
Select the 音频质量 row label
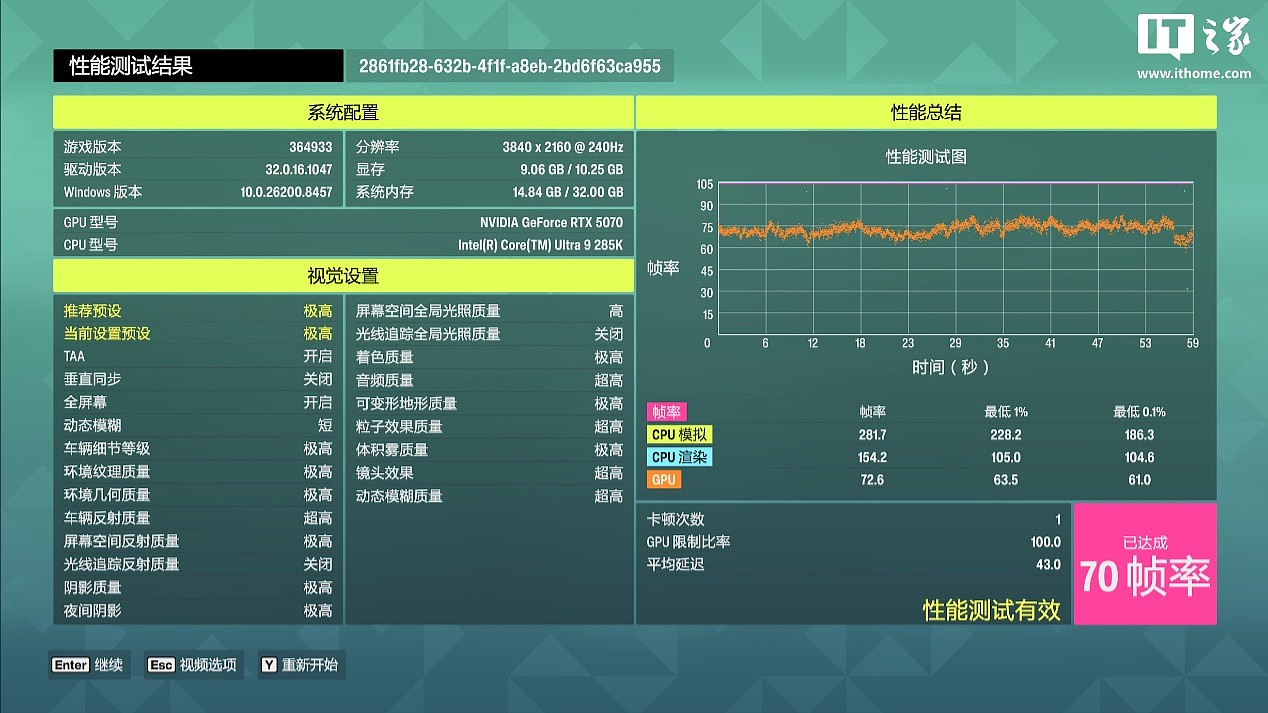point(385,380)
